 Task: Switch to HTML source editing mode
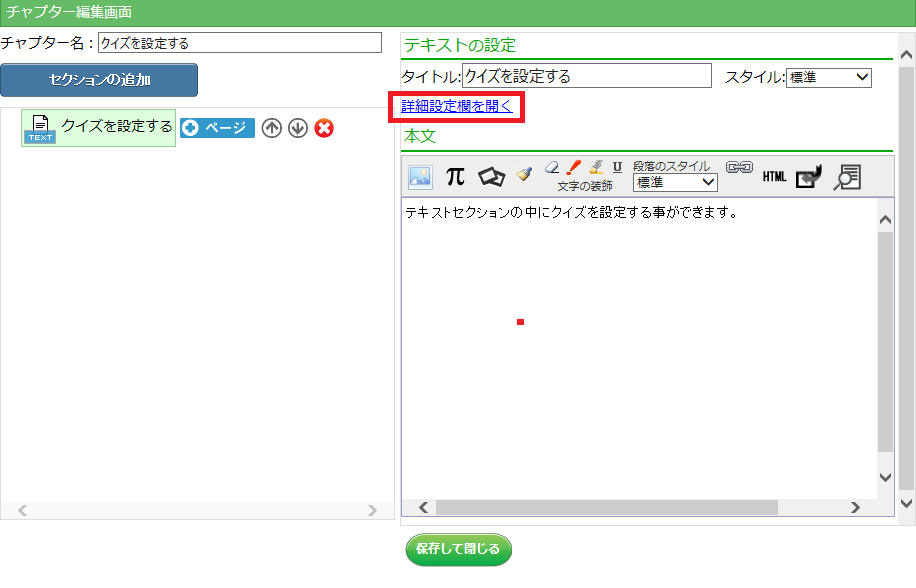pyautogui.click(x=774, y=176)
